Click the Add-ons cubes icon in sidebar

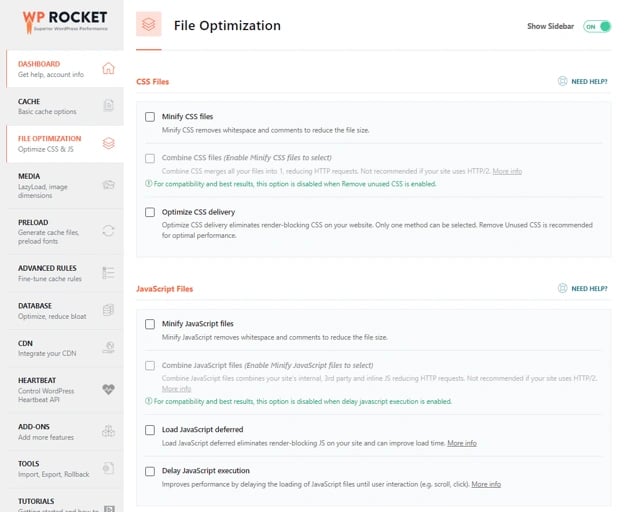coord(108,431)
